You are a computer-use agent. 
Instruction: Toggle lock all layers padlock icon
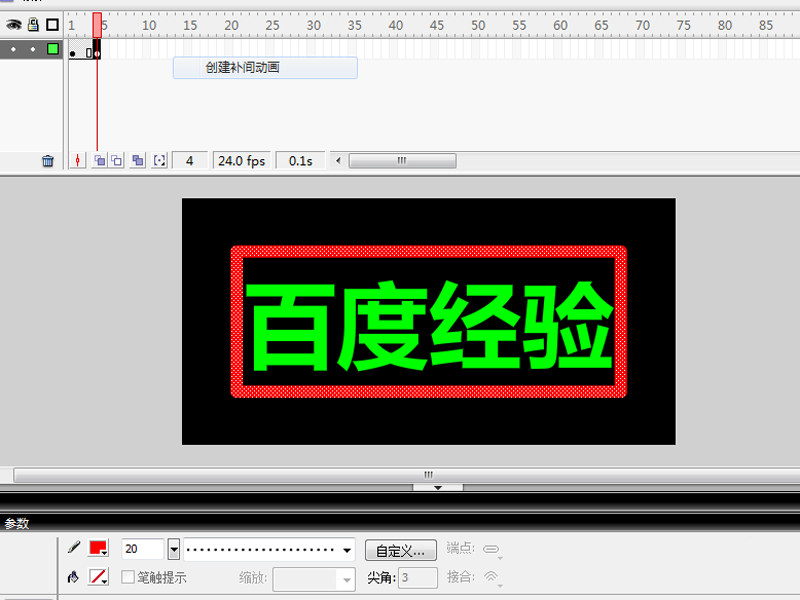pyautogui.click(x=33, y=24)
